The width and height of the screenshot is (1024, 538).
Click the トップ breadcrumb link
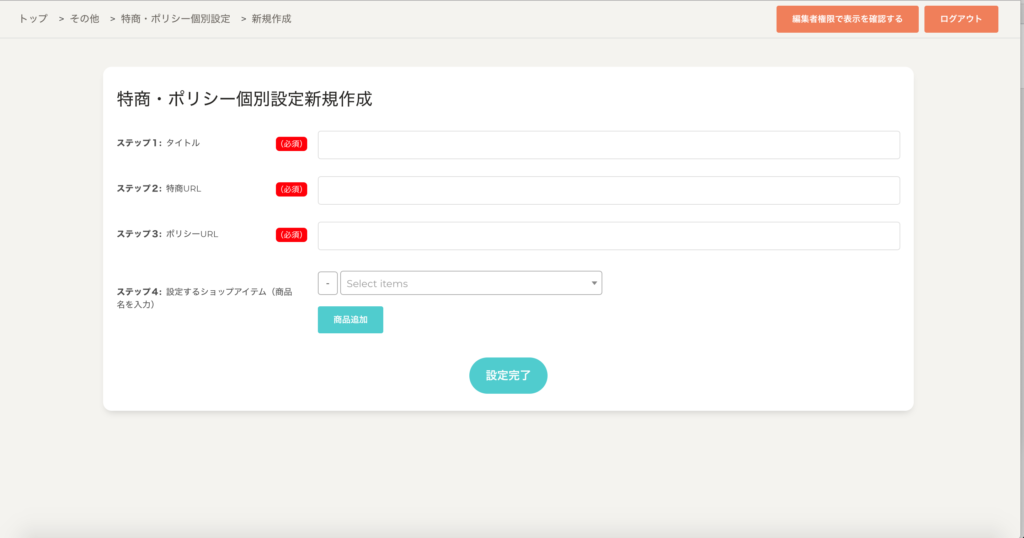pos(33,19)
